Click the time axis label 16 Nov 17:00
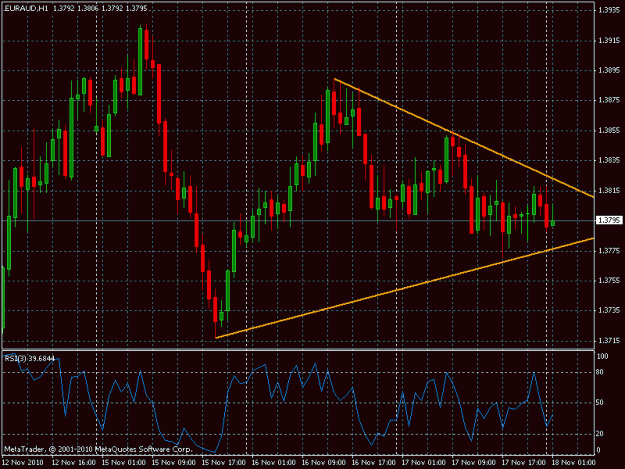 [373, 463]
